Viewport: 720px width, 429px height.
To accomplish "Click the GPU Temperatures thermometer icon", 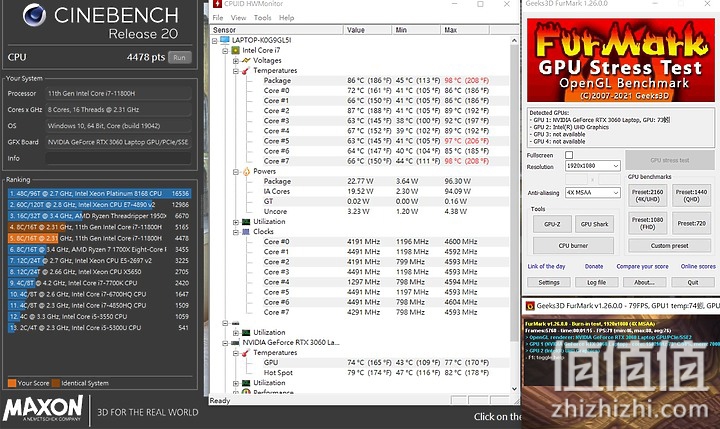I will point(246,352).
